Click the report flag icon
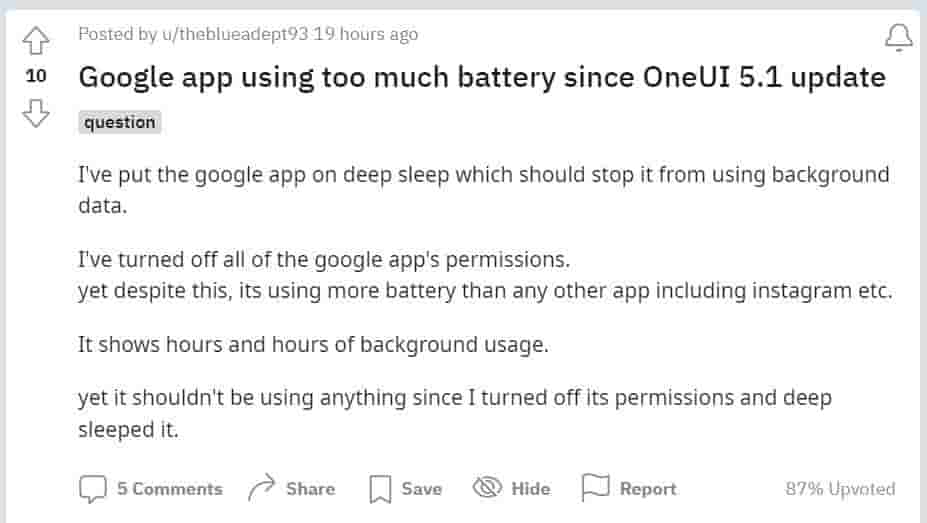Screen dimensions: 927x523 coord(596,488)
